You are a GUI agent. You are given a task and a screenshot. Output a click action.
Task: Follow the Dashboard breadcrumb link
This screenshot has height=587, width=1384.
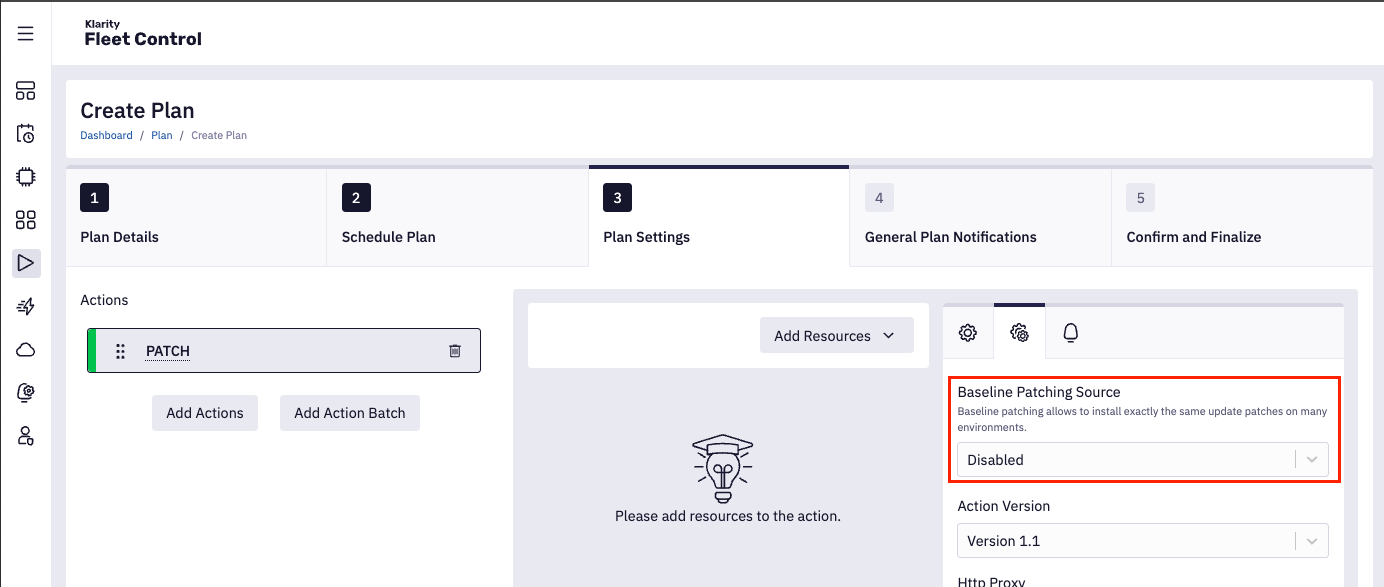pyautogui.click(x=106, y=135)
